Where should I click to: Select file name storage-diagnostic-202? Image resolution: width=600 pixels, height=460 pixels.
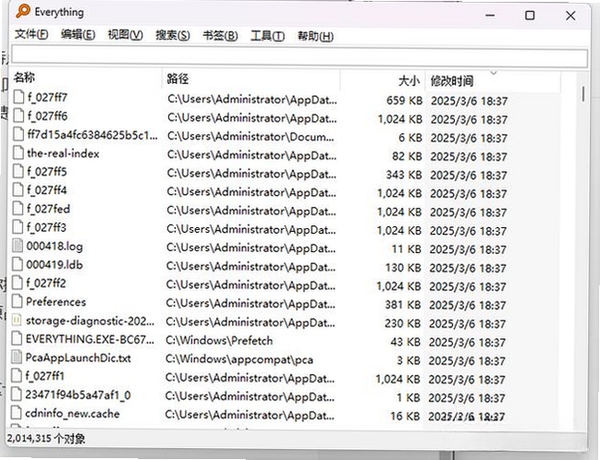click(90, 321)
